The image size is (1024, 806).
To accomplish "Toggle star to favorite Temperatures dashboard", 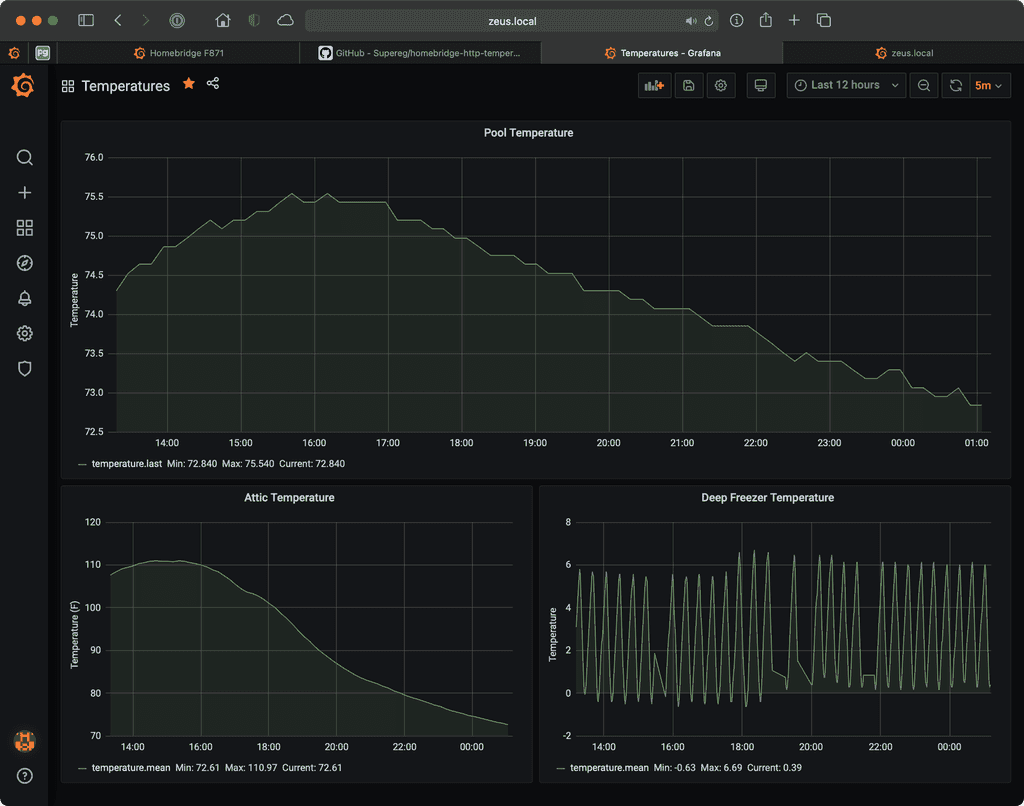I will [x=189, y=85].
